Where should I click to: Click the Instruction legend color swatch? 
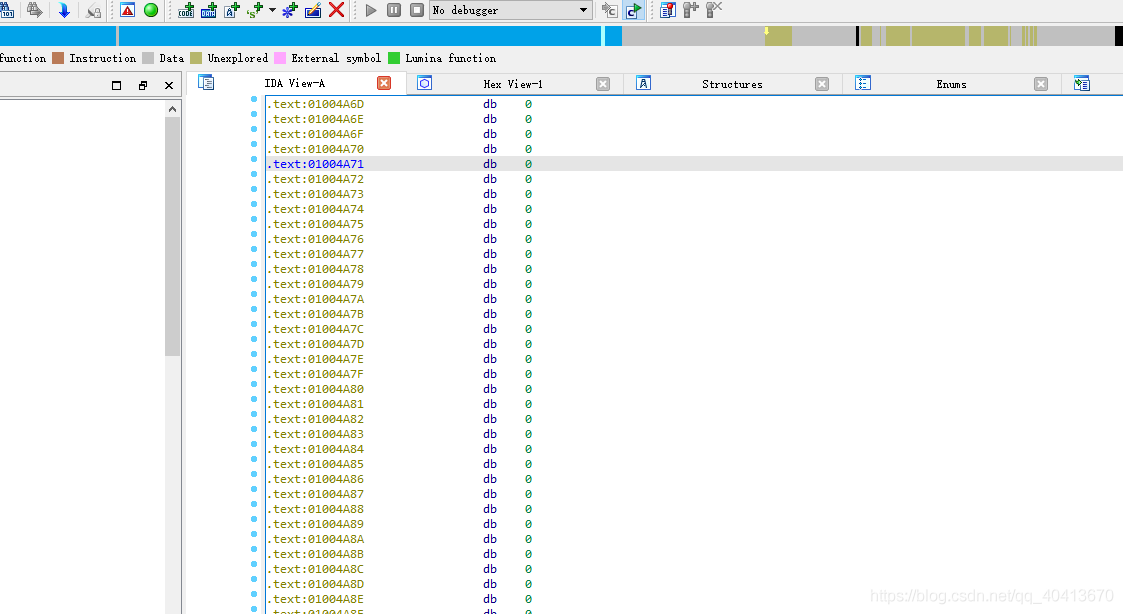point(58,58)
